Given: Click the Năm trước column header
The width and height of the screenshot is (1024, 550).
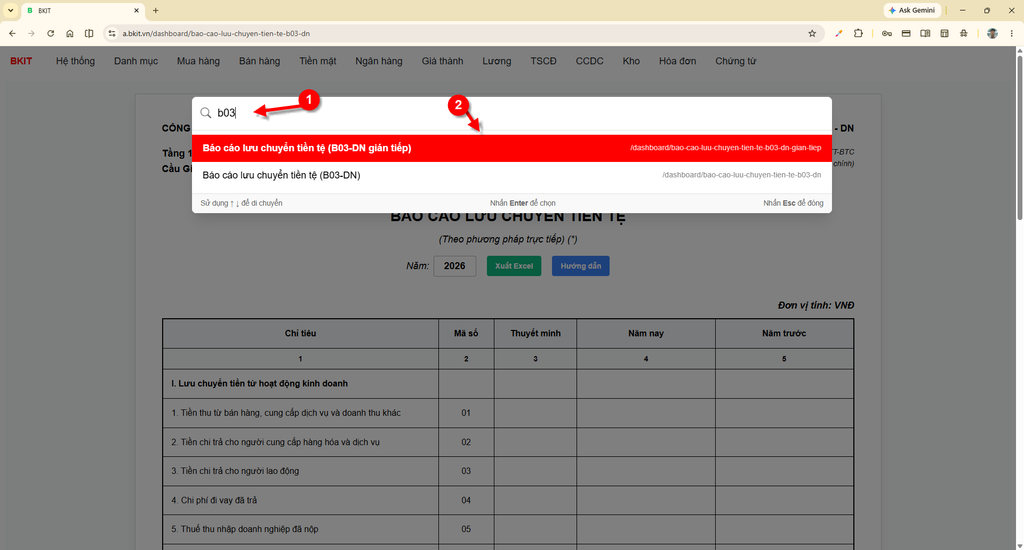Looking at the screenshot, I should [784, 333].
